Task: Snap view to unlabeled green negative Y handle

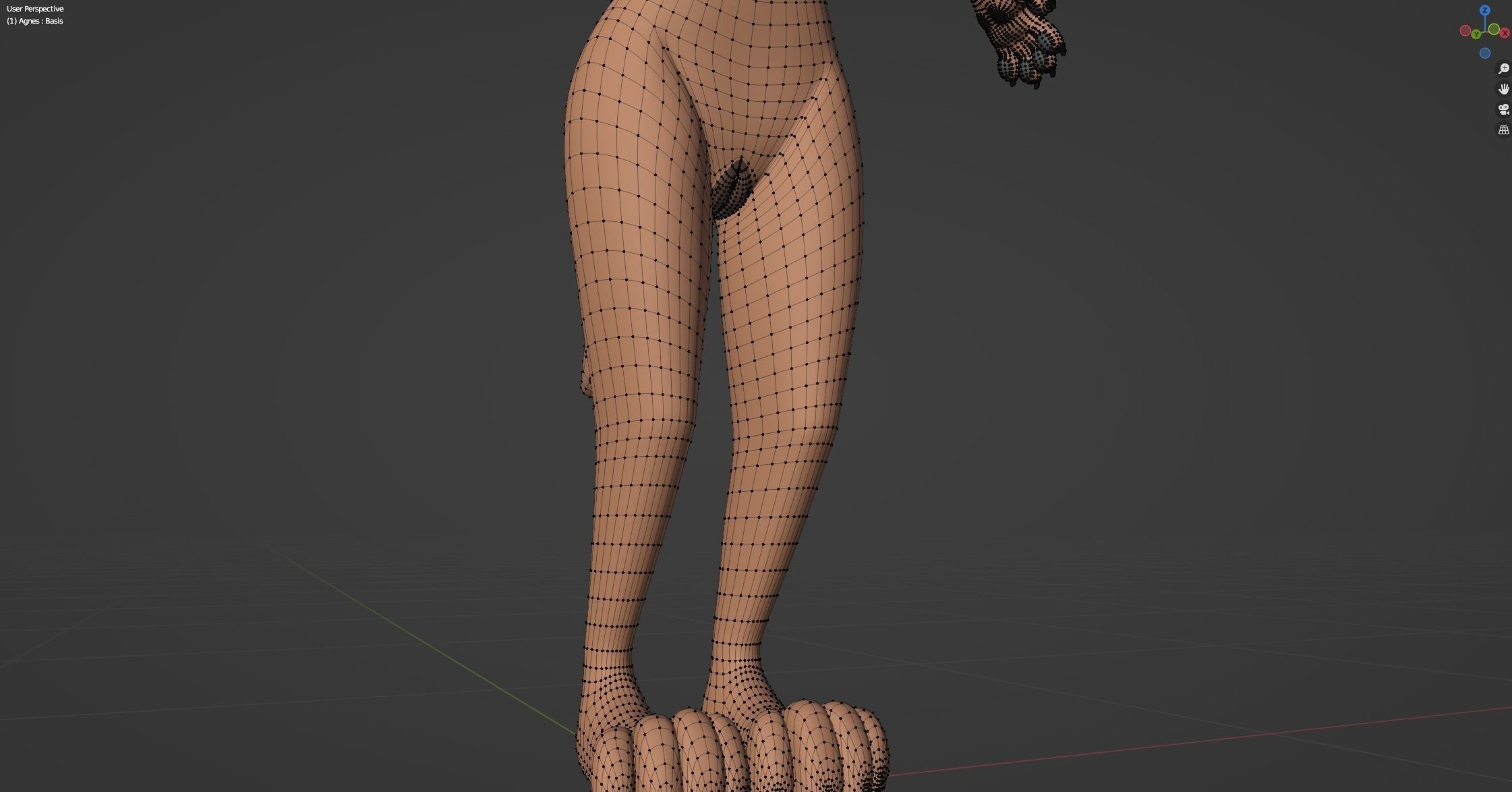Action: (x=1494, y=29)
